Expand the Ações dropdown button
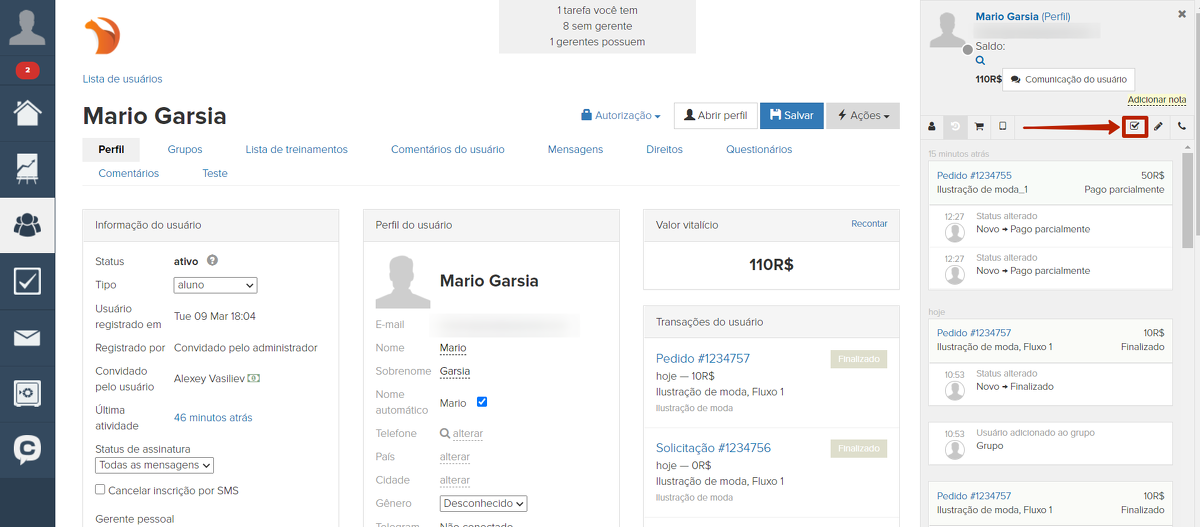The width and height of the screenshot is (1200, 527). (x=862, y=116)
